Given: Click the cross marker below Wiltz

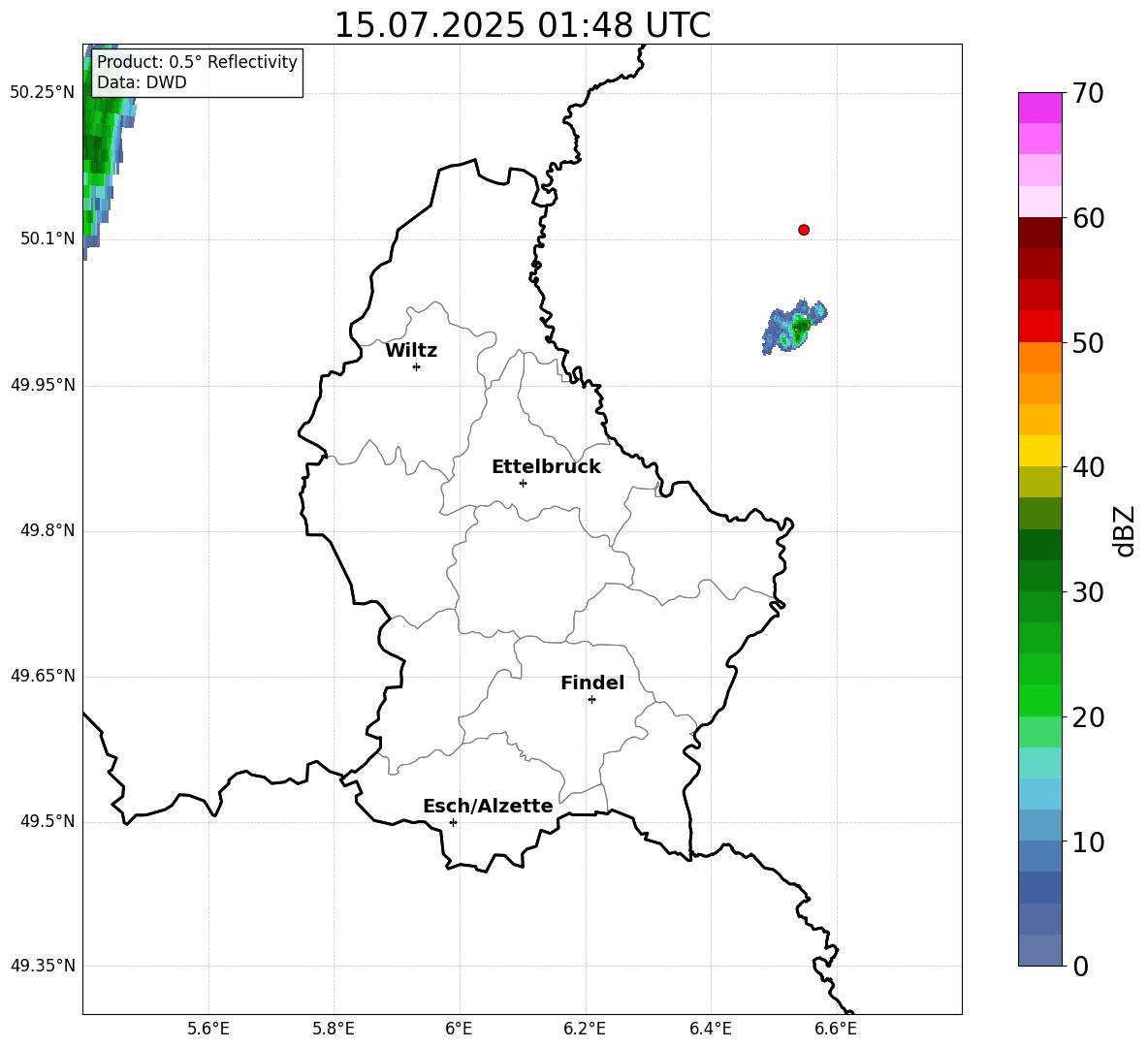Looking at the screenshot, I should point(417,366).
